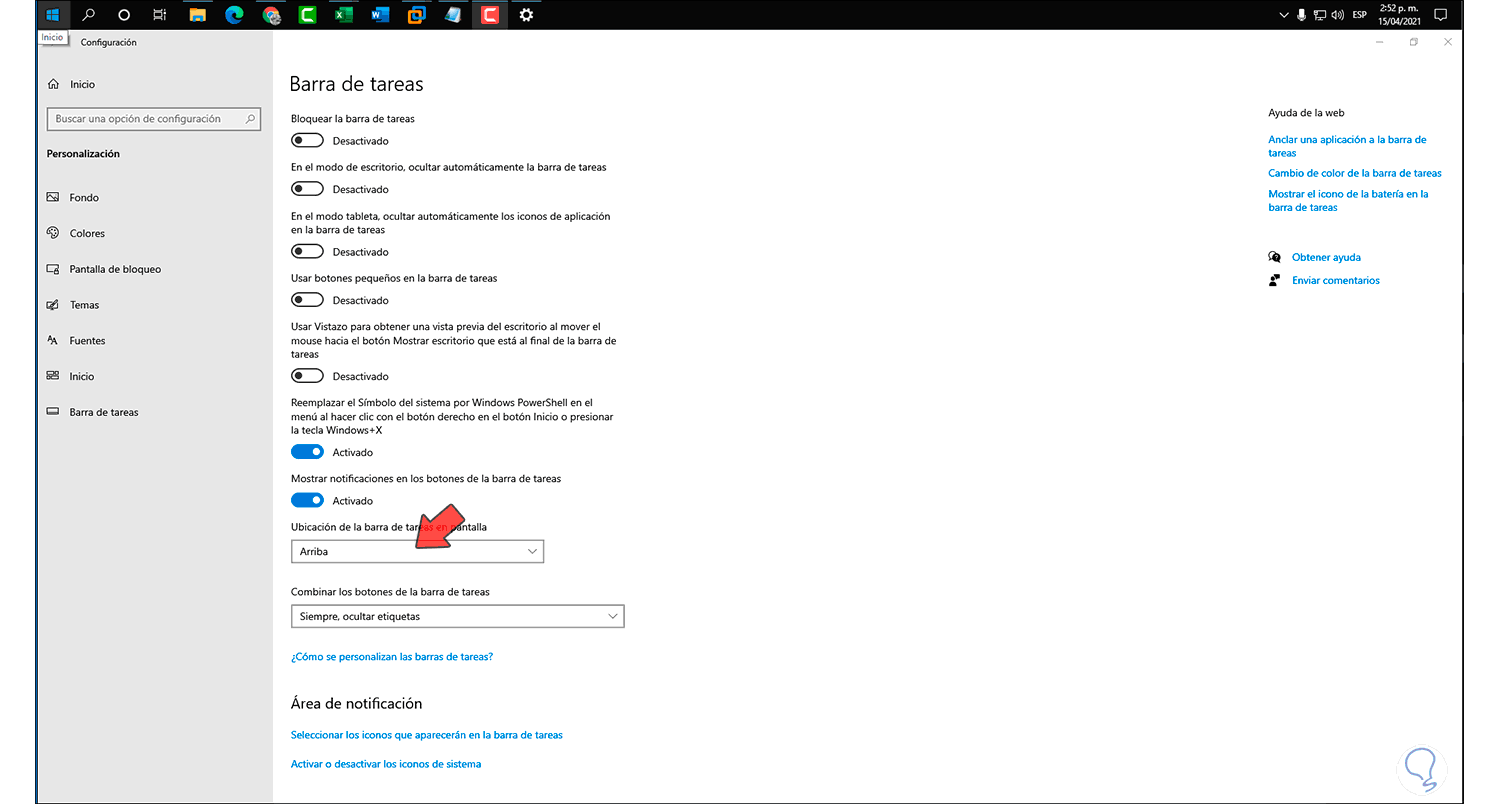Screen dimensions: 1500x804
Task: Open Activar o desactivar los iconos de sistema
Action: click(386, 764)
